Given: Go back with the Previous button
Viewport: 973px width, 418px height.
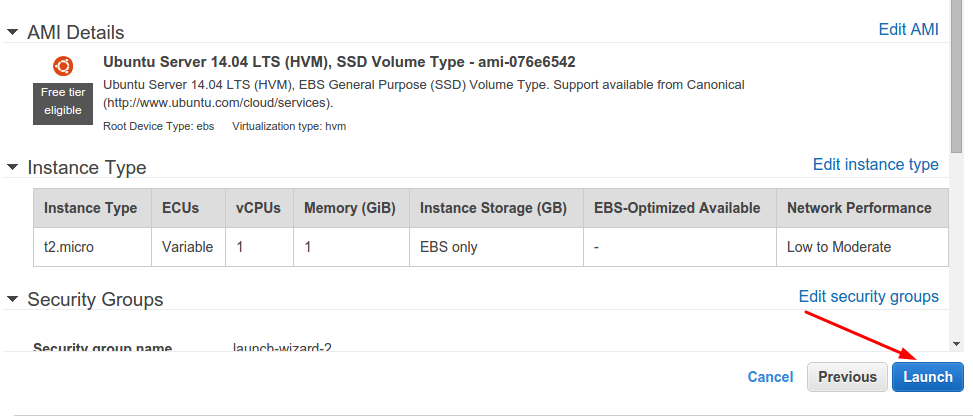Looking at the screenshot, I should 846,377.
